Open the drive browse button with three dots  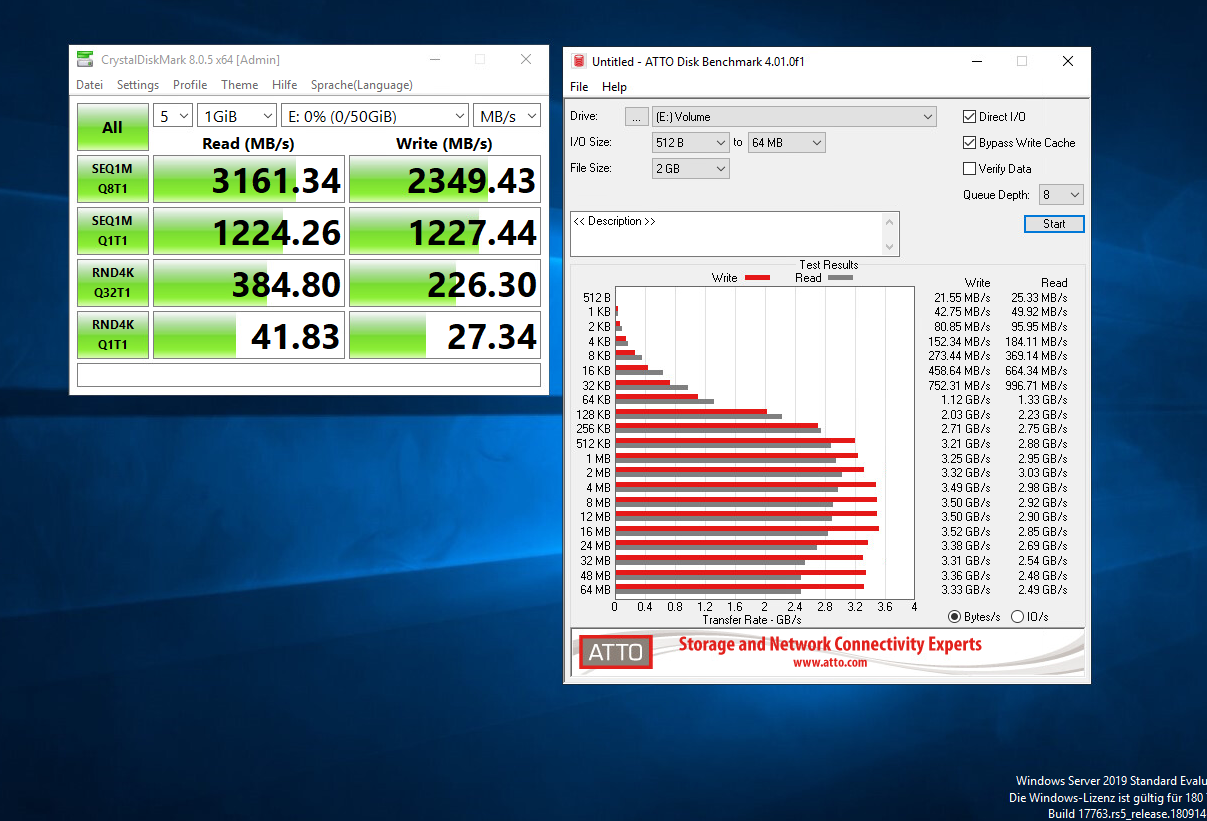(x=636, y=117)
